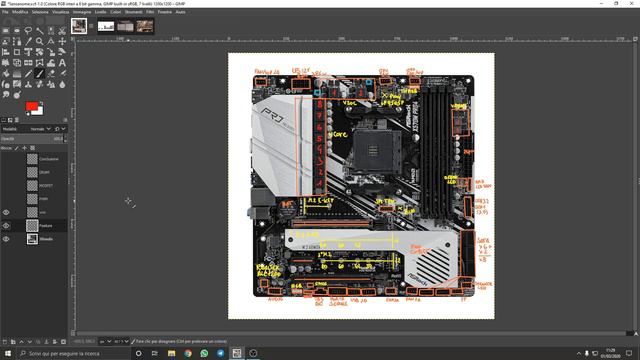Create a new layer button

point(5,342)
